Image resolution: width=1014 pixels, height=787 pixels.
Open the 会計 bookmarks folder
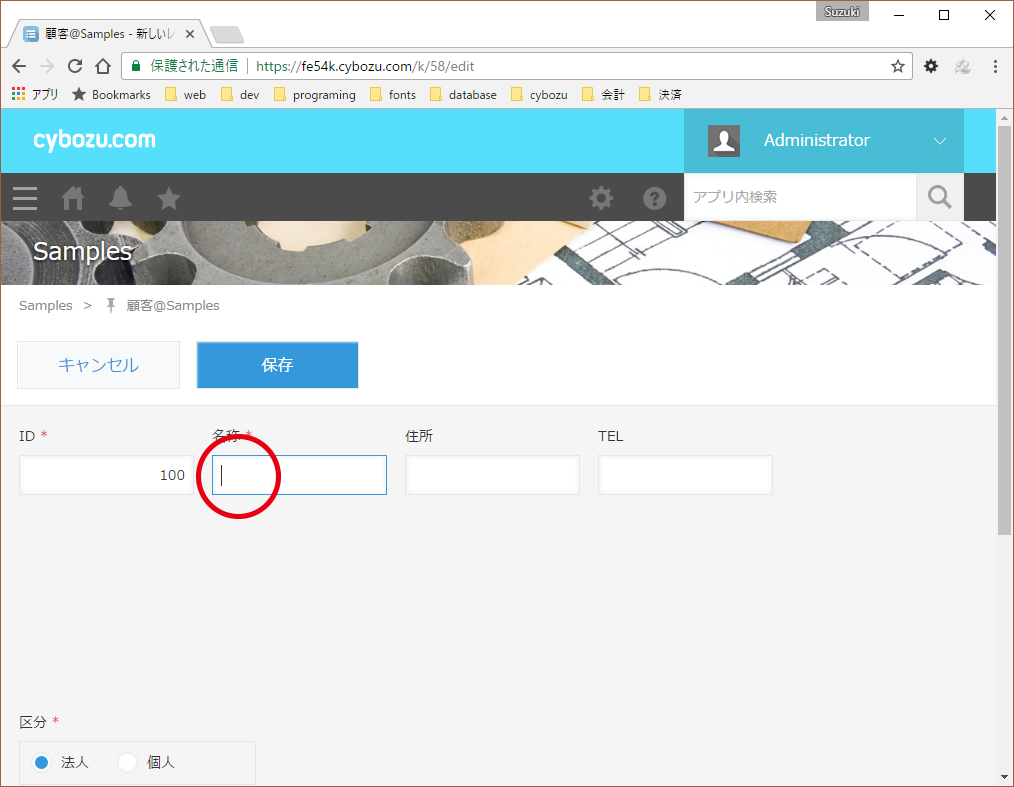pos(604,94)
